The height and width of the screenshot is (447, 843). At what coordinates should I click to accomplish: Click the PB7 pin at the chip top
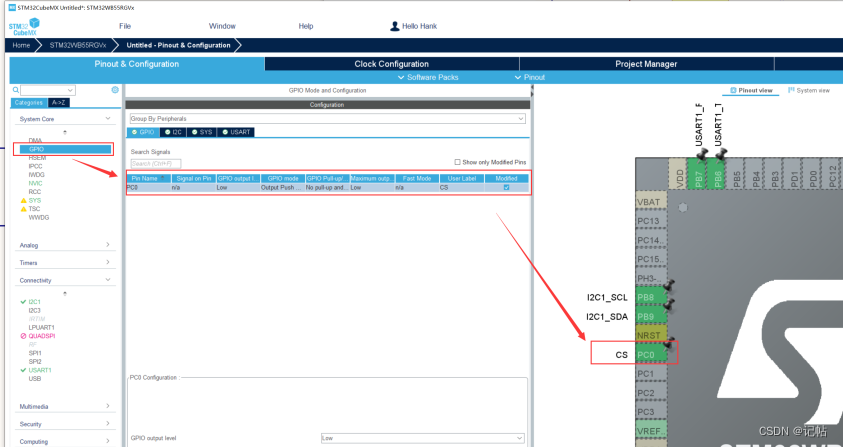click(698, 173)
